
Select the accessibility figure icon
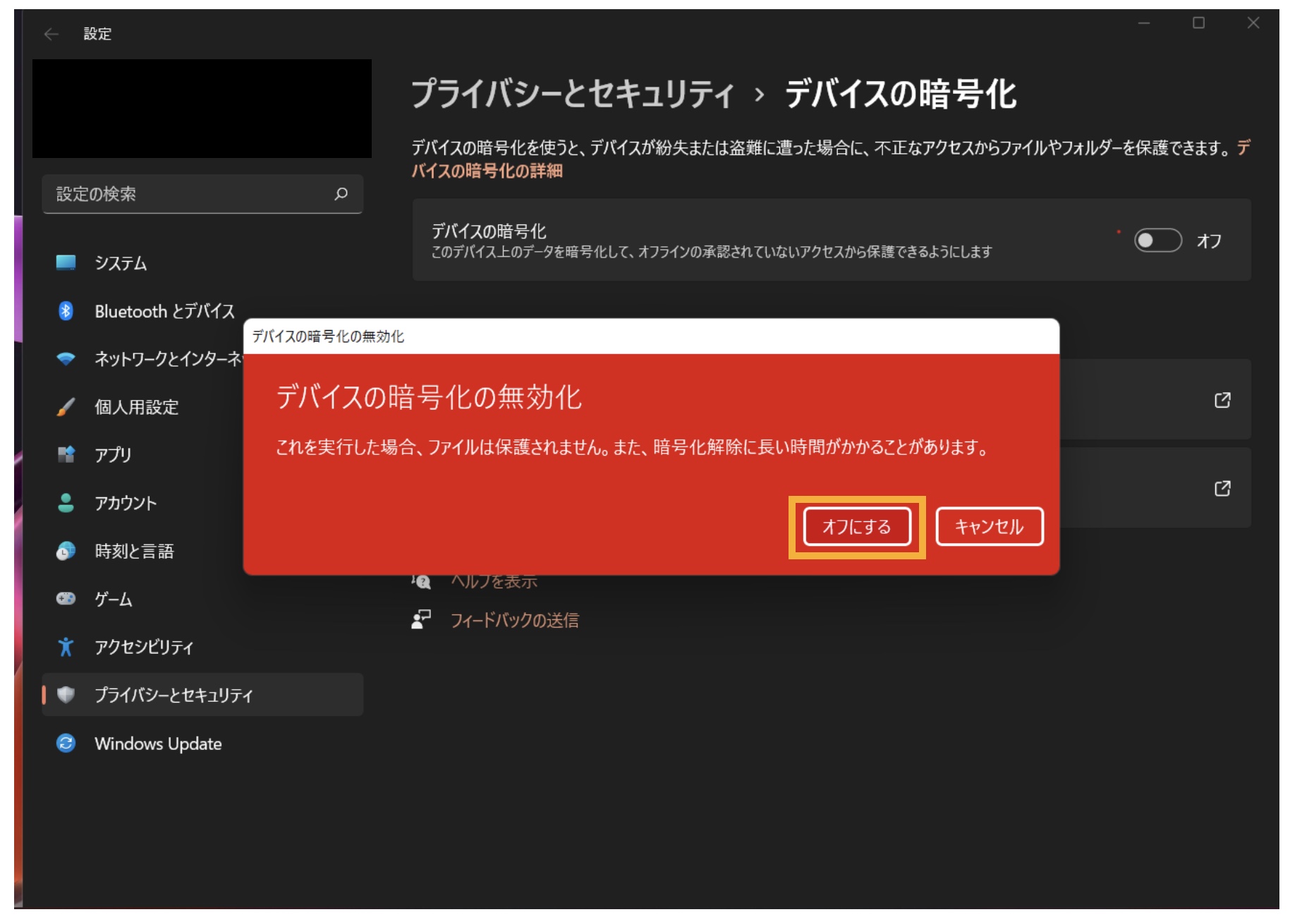[66, 647]
